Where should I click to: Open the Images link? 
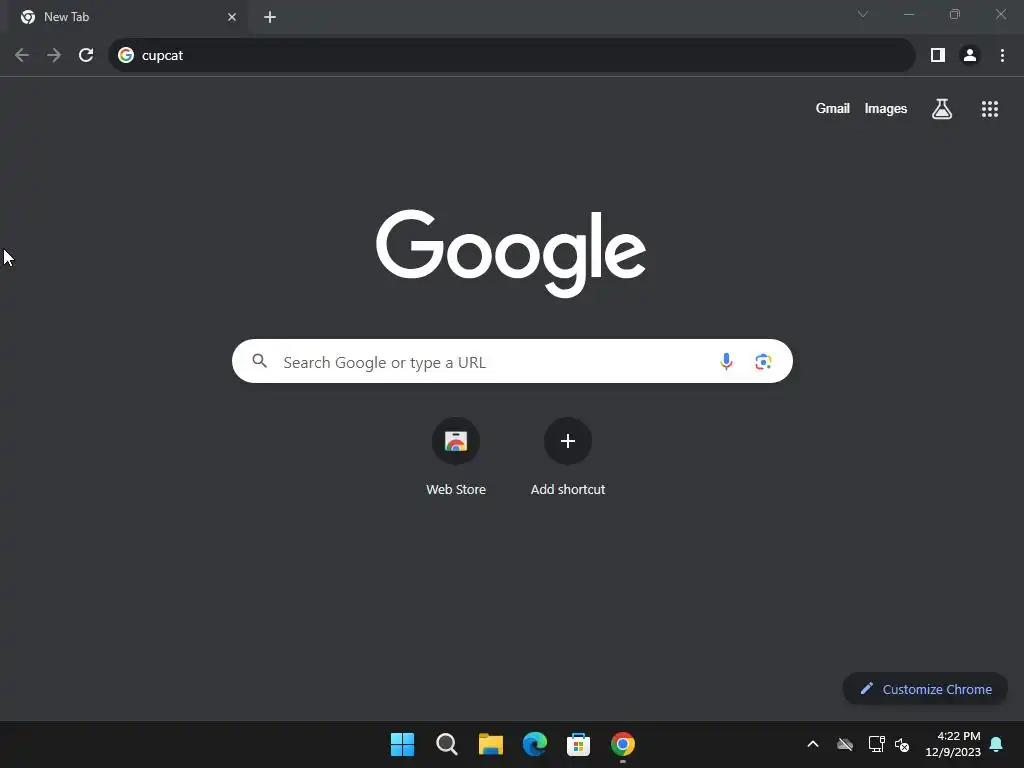tap(886, 109)
